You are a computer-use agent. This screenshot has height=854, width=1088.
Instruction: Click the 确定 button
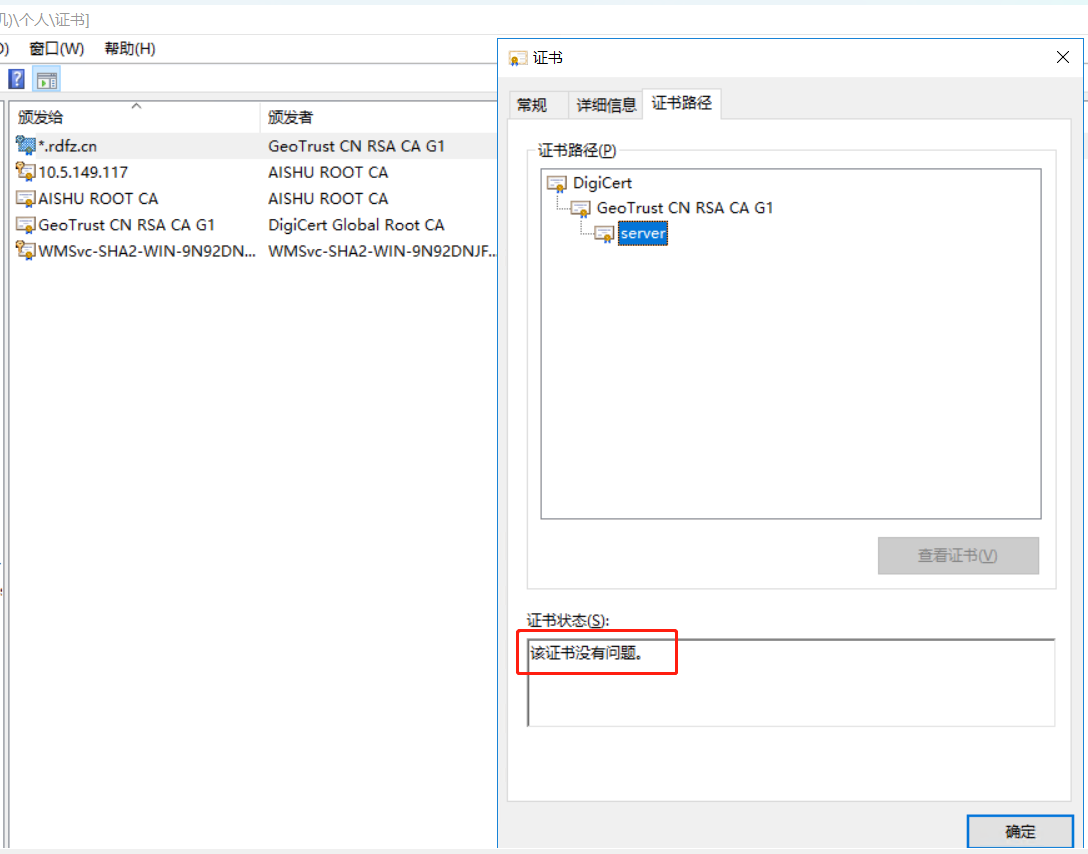(1020, 831)
